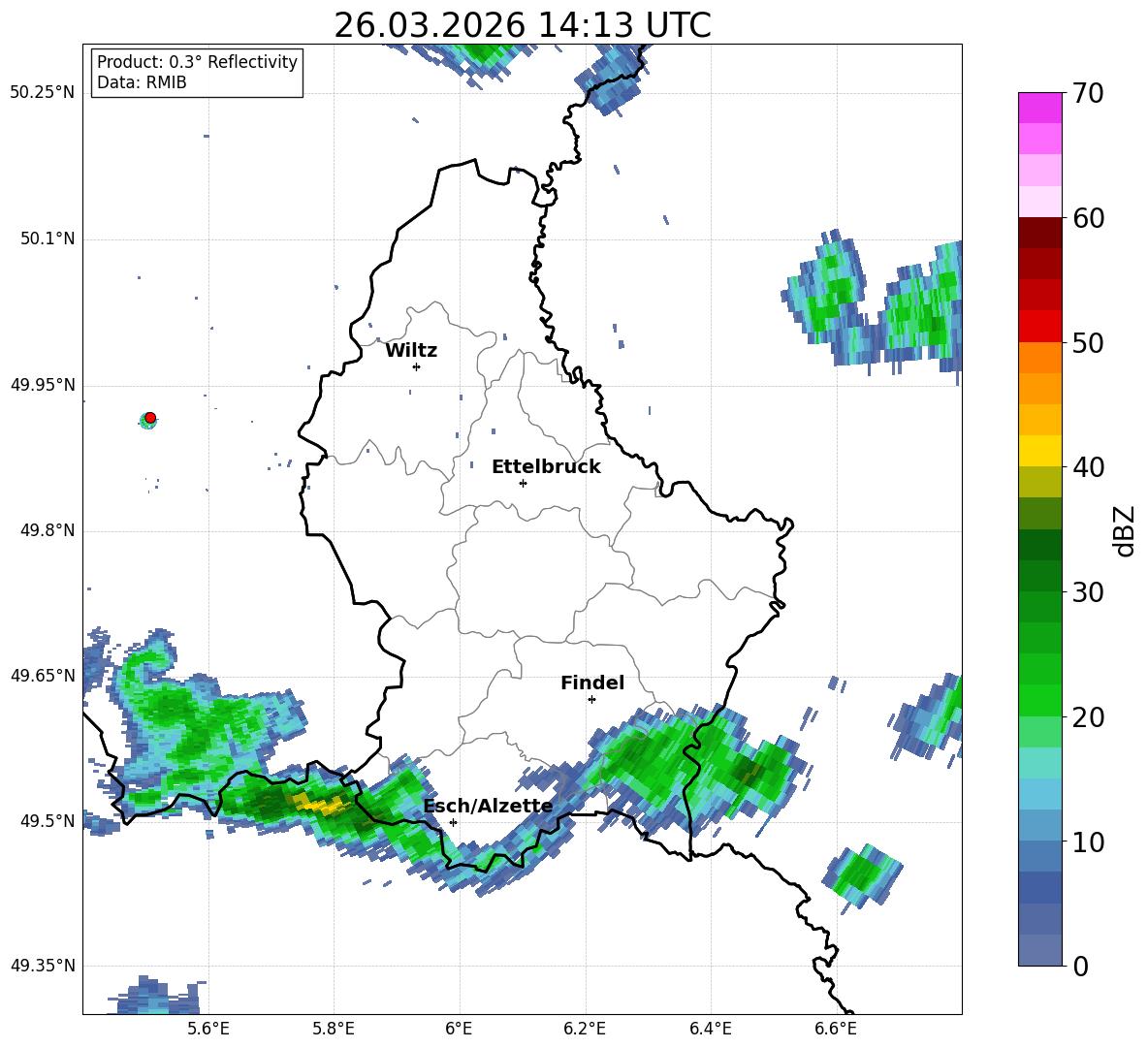Pick the yellow colorbar swatch near 40
The height and width of the screenshot is (1048, 1148).
click(x=1039, y=451)
